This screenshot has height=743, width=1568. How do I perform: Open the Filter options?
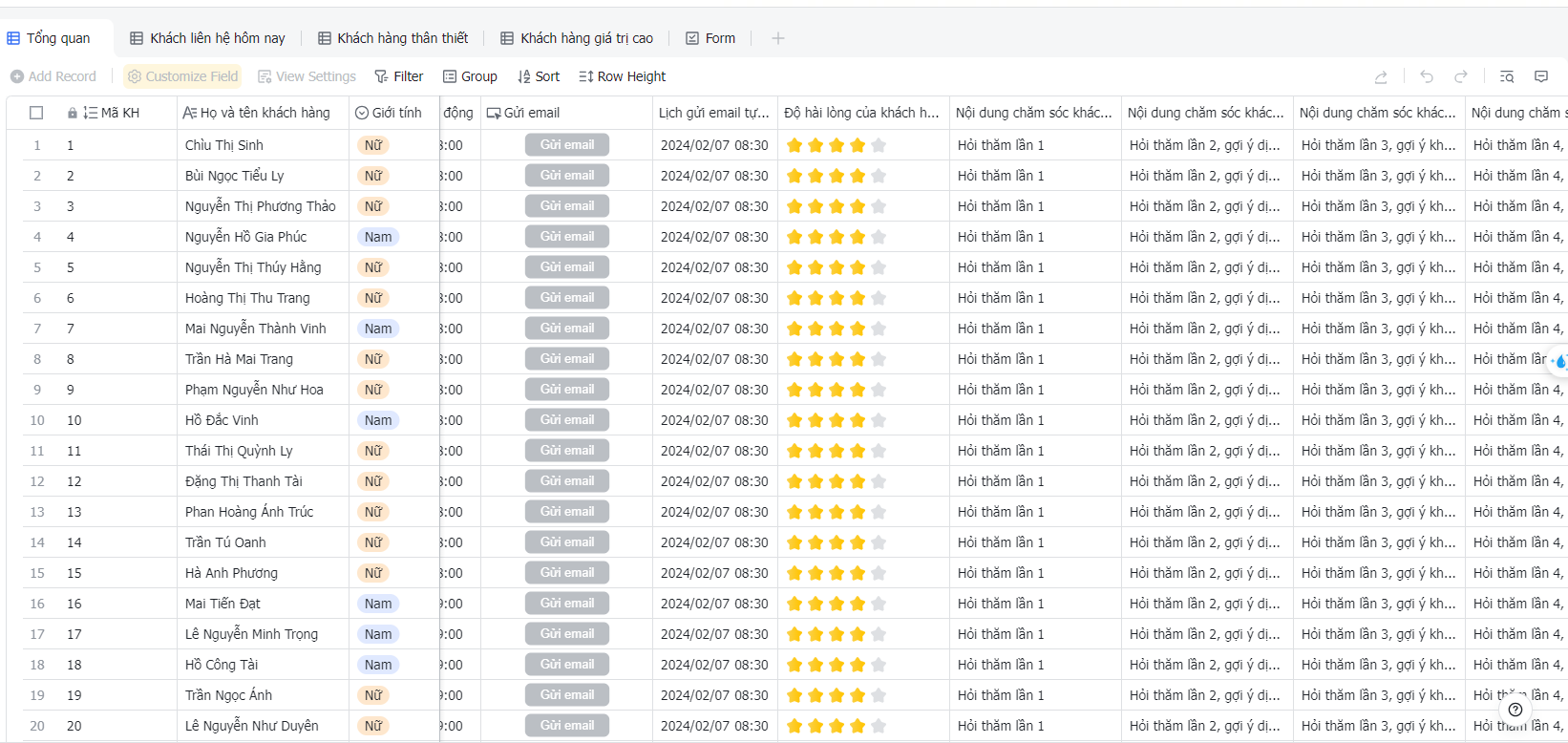(398, 76)
